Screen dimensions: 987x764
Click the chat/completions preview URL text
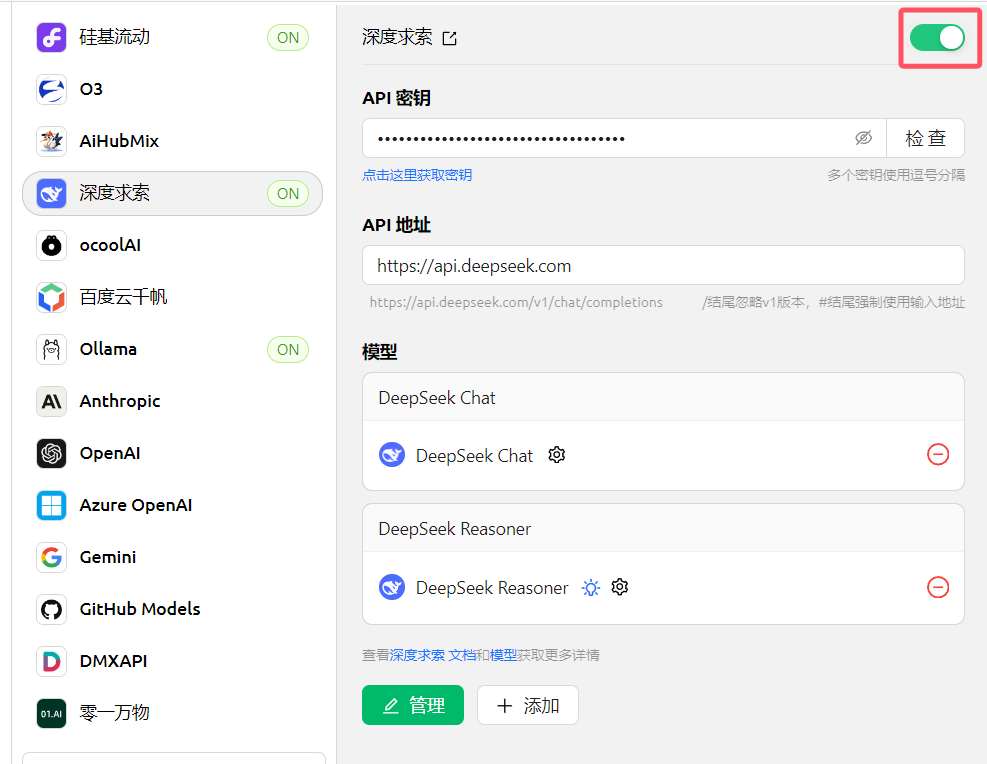coord(516,303)
